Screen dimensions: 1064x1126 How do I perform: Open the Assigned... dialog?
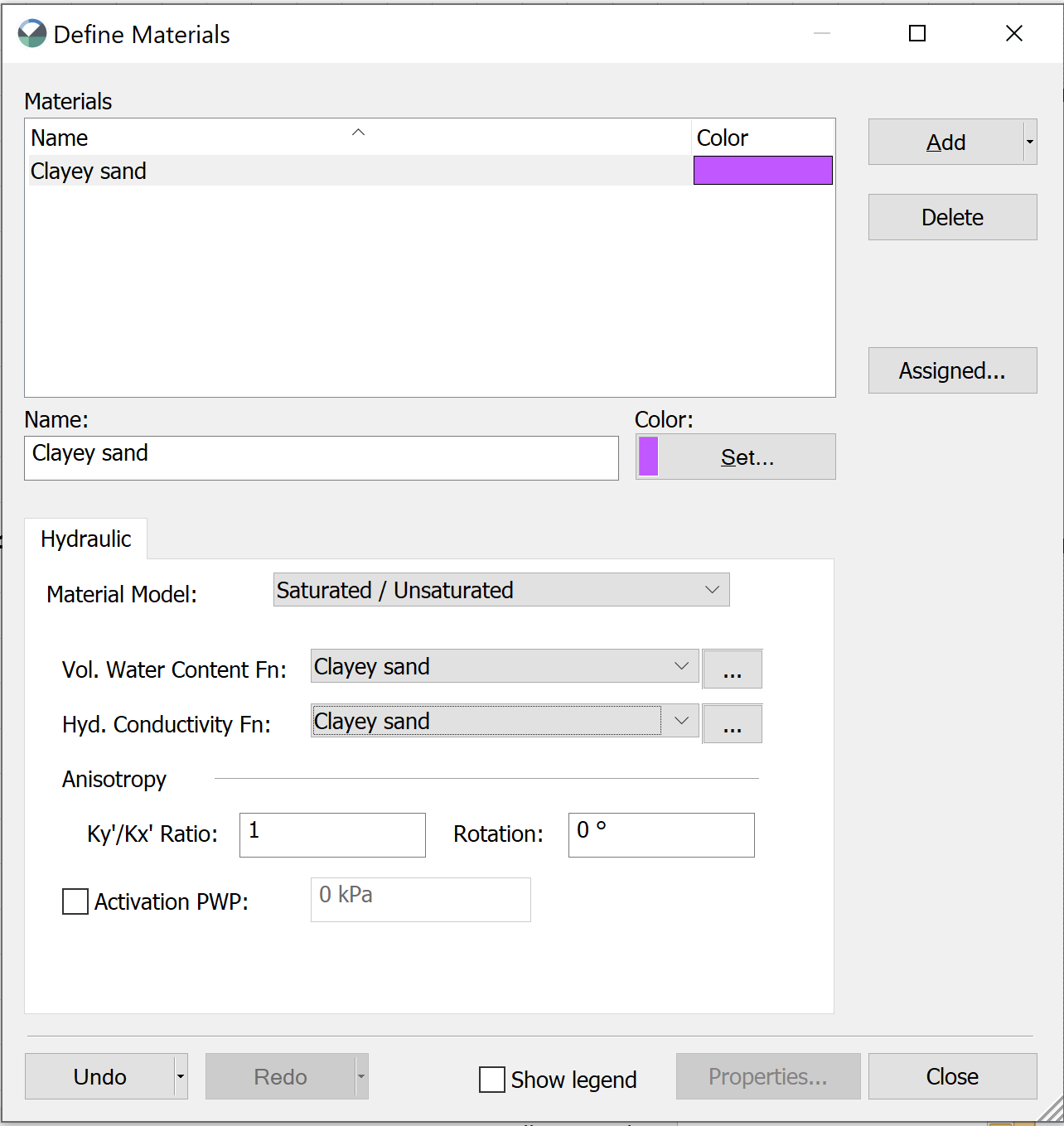952,370
